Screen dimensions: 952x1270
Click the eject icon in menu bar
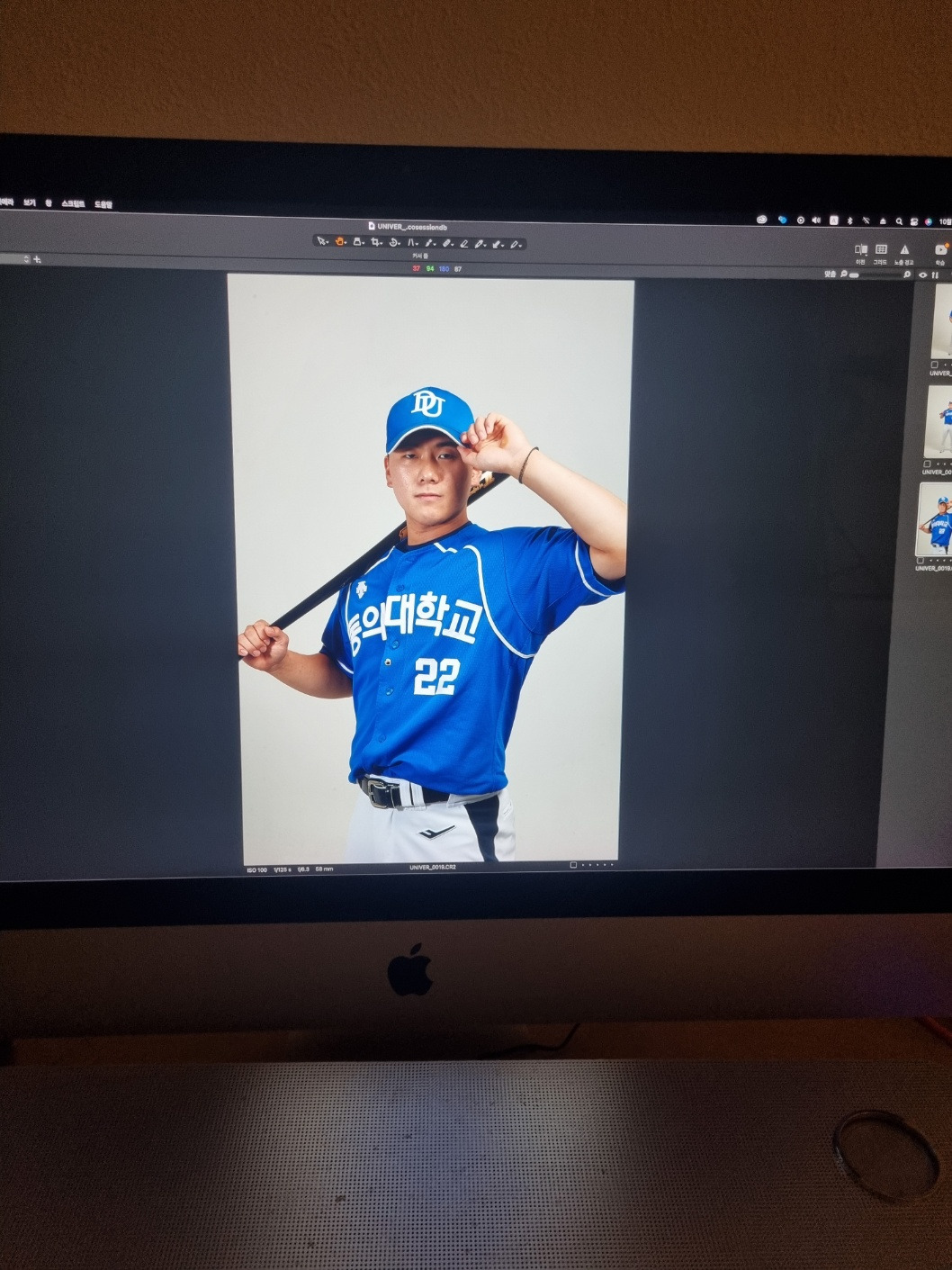pos(883,221)
